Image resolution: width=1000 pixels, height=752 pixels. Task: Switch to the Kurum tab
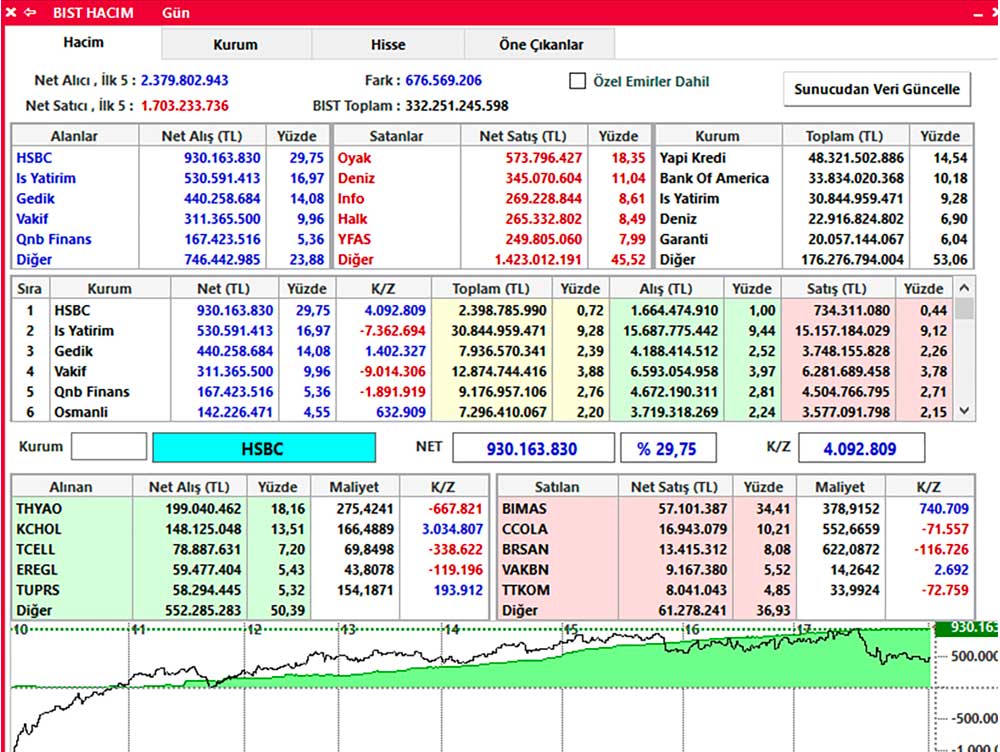[235, 44]
